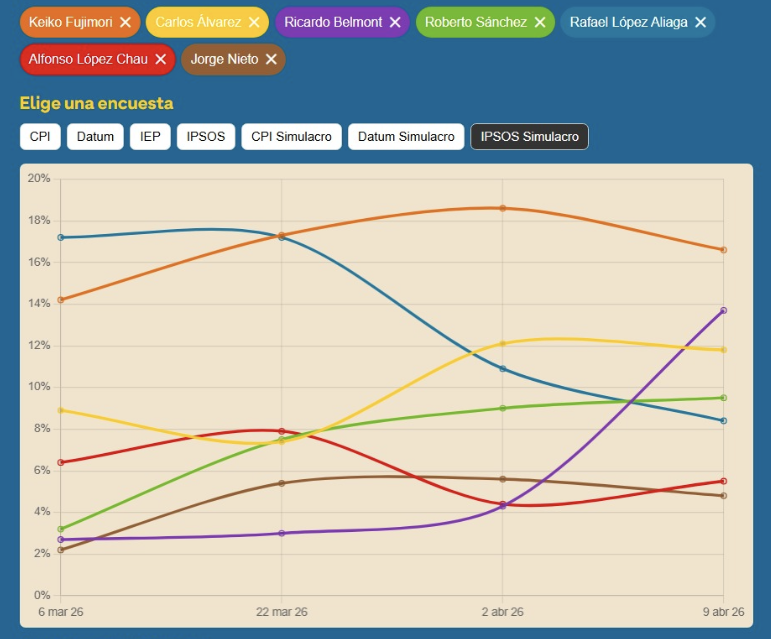Select the CPI poll tab
The height and width of the screenshot is (639, 771).
coord(40,136)
